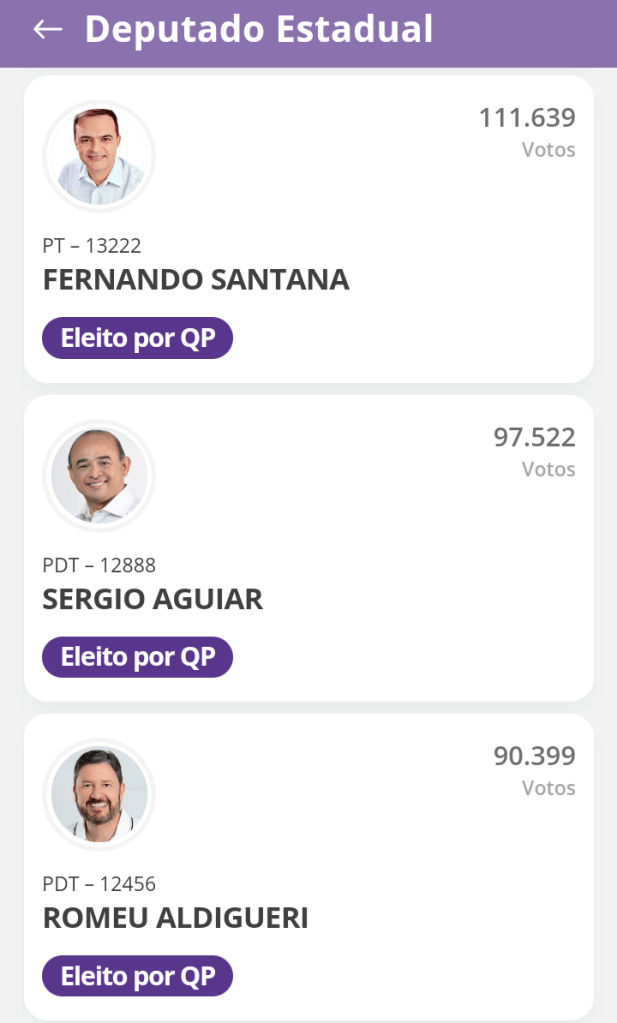Select the ROMEU ALDIGUERI name

pos(176,918)
